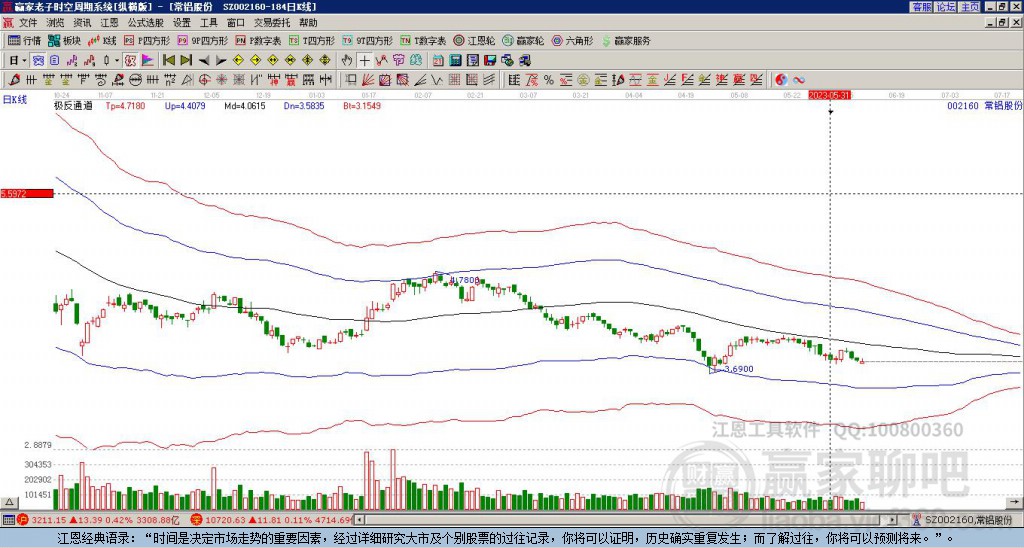Viewport: 1024px width, 548px height.
Task: Click the horizontal scrollbar right arrow
Action: [x=893, y=520]
